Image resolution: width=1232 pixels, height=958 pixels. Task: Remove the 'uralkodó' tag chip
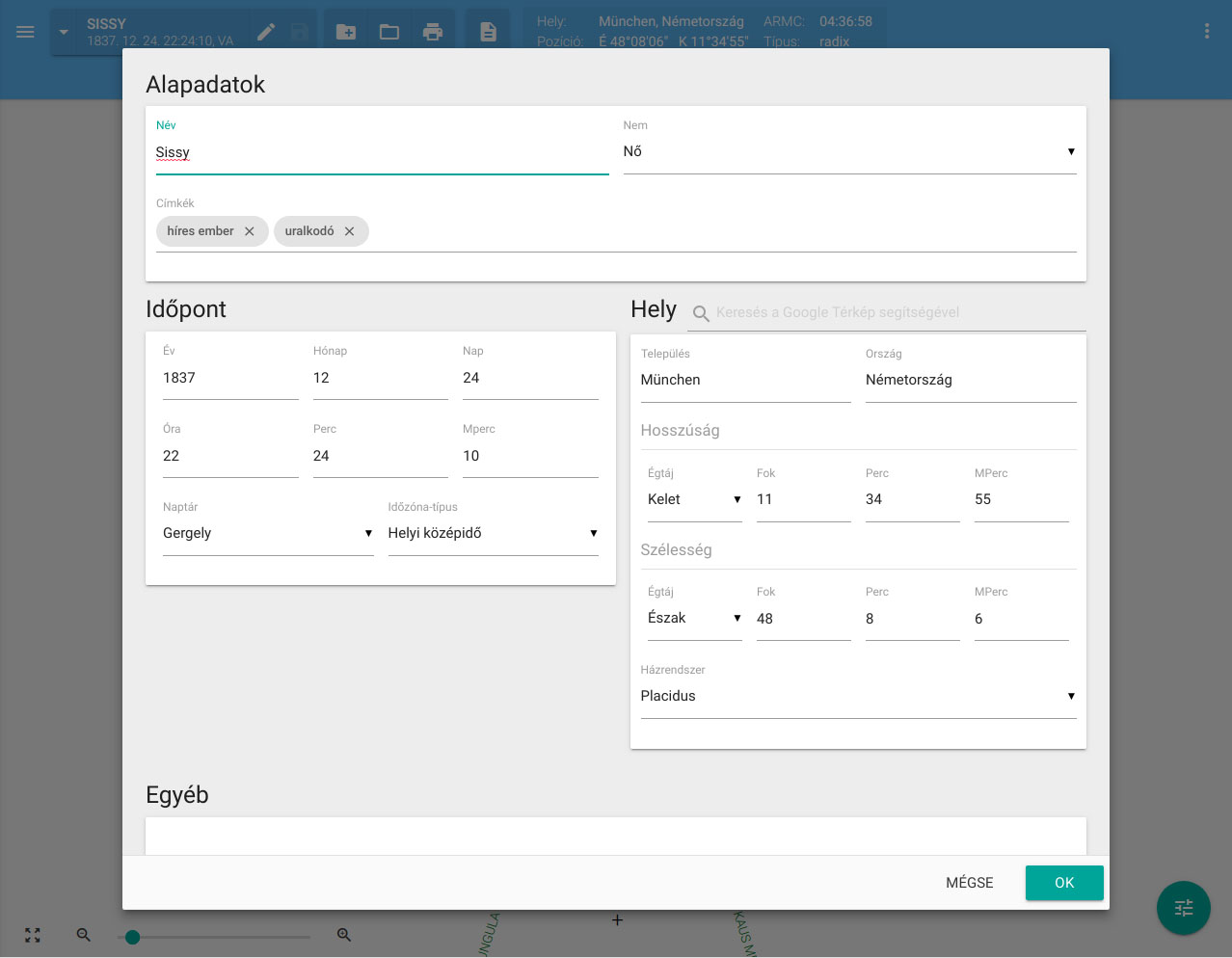pos(349,231)
